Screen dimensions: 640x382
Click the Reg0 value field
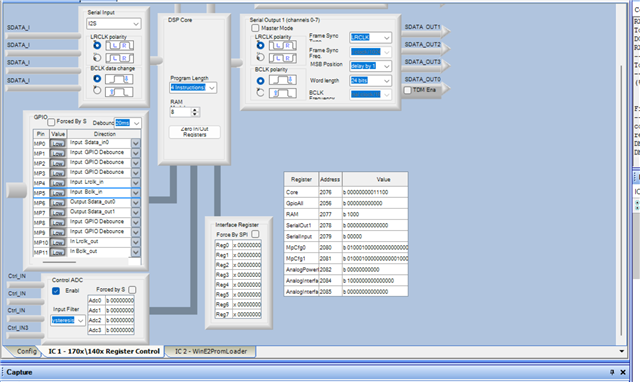pos(247,245)
